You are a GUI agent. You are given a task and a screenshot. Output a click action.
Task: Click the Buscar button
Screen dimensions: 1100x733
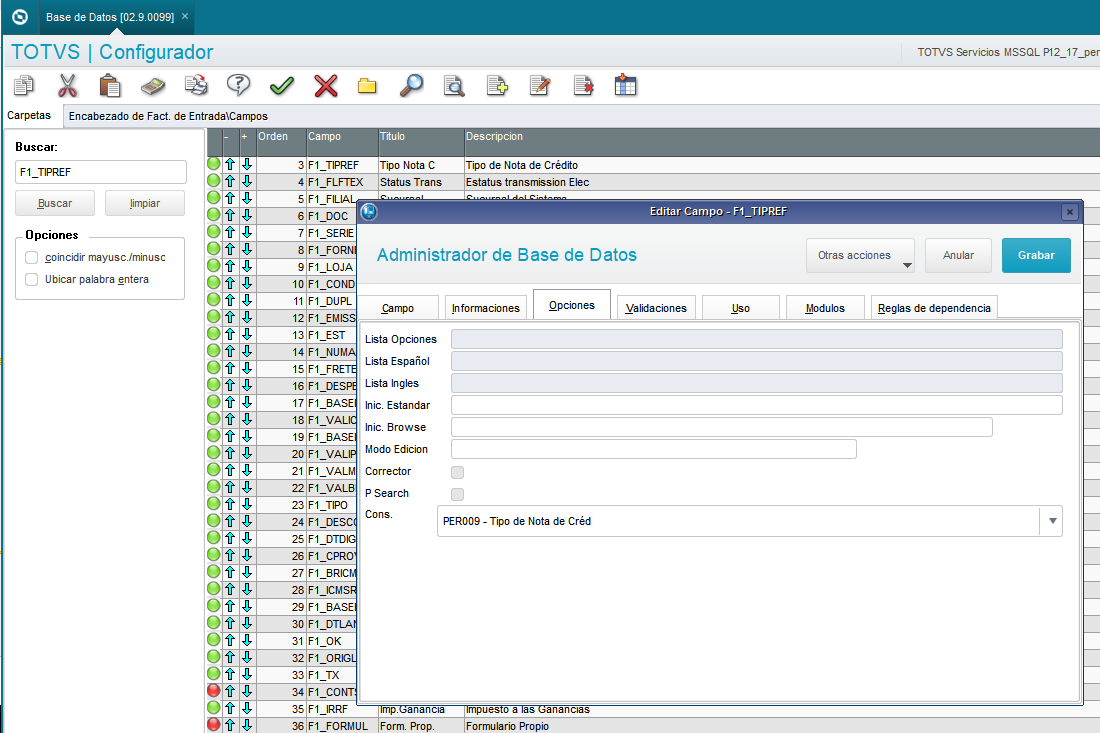(x=55, y=203)
